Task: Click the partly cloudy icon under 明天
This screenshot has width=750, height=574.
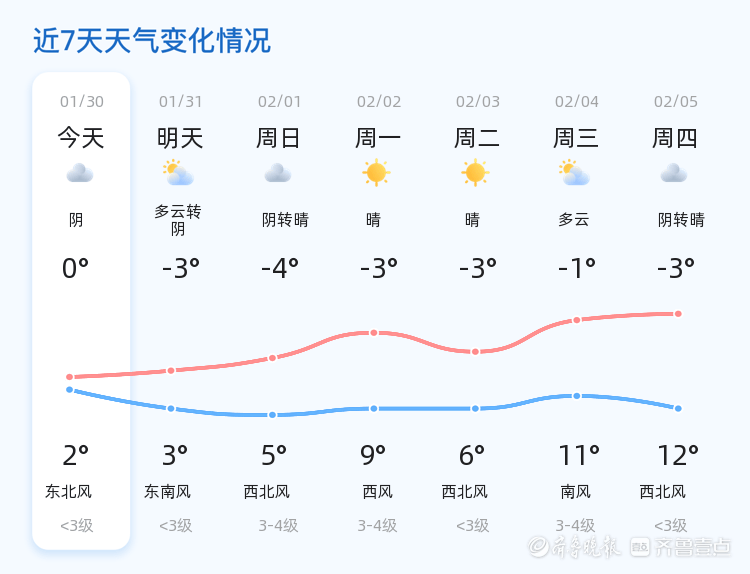Action: point(178,173)
